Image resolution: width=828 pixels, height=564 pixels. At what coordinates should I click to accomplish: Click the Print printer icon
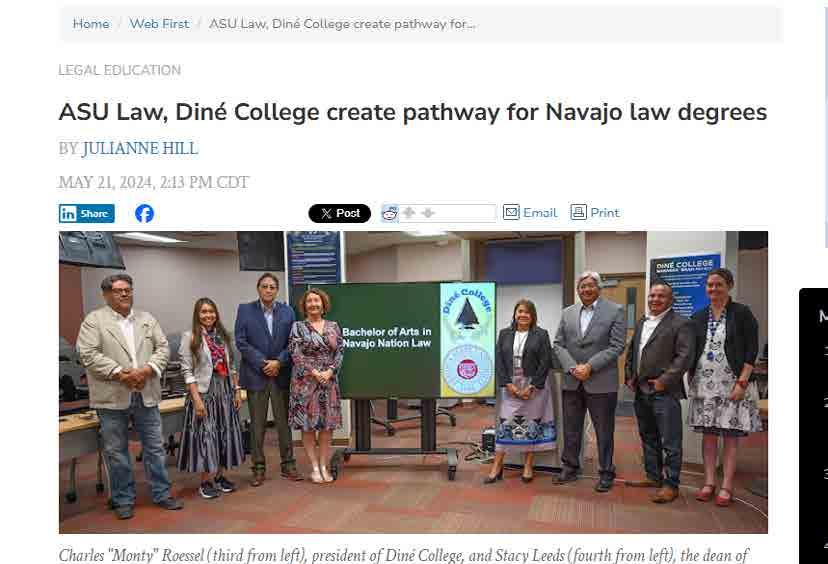click(x=578, y=212)
